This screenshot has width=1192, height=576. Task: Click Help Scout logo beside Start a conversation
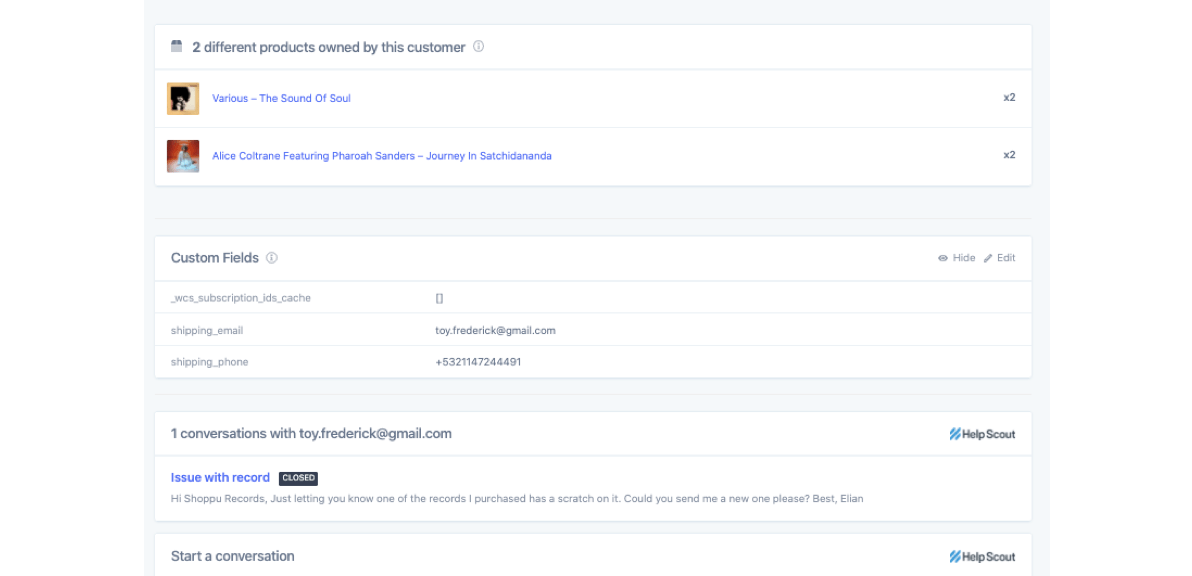point(982,557)
